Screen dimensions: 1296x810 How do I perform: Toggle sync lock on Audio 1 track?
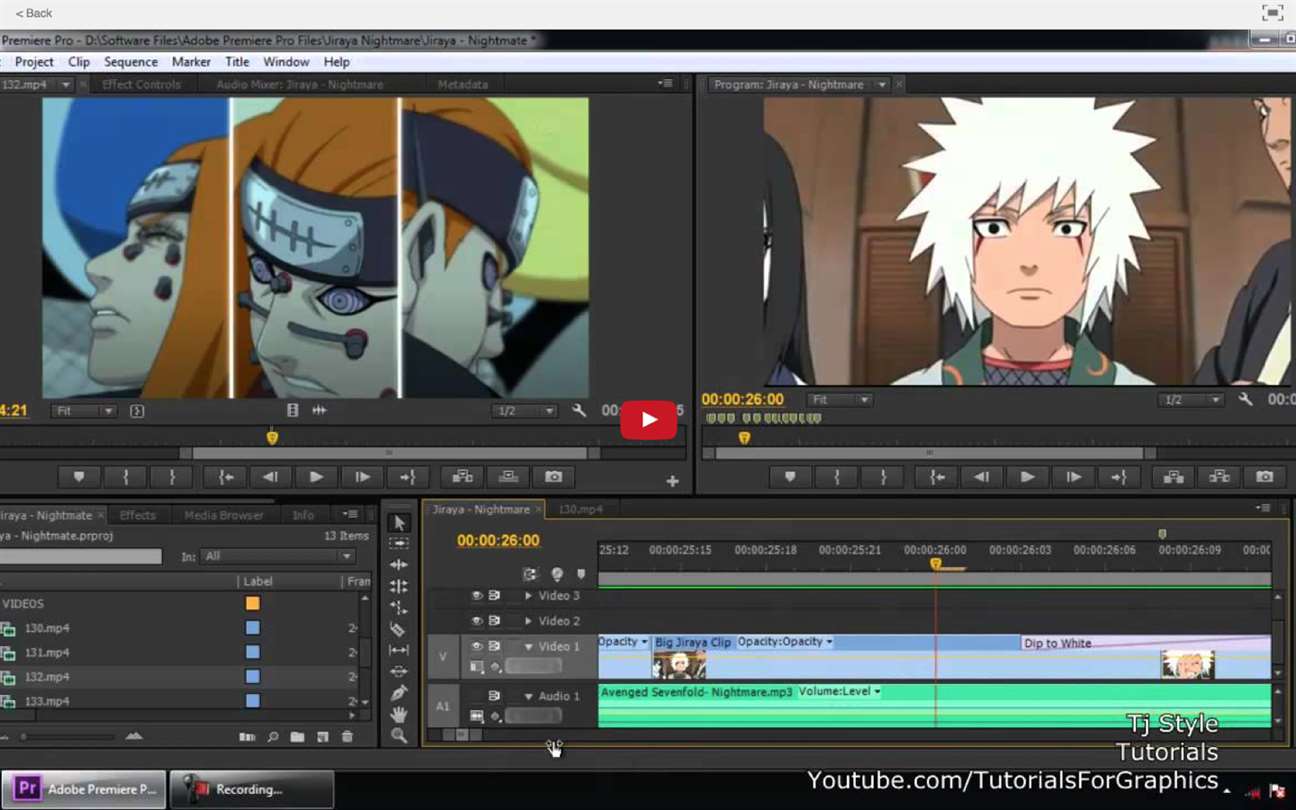494,696
